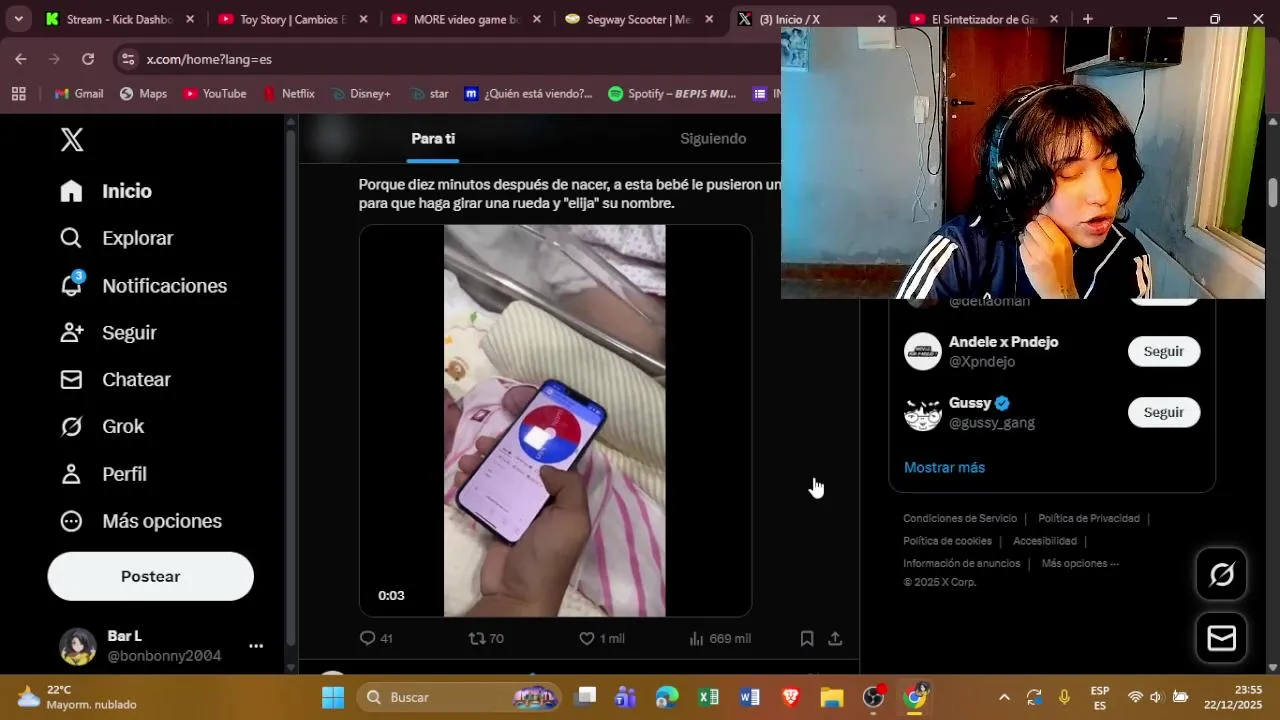
Task: Share the tweet
Action: tap(835, 638)
